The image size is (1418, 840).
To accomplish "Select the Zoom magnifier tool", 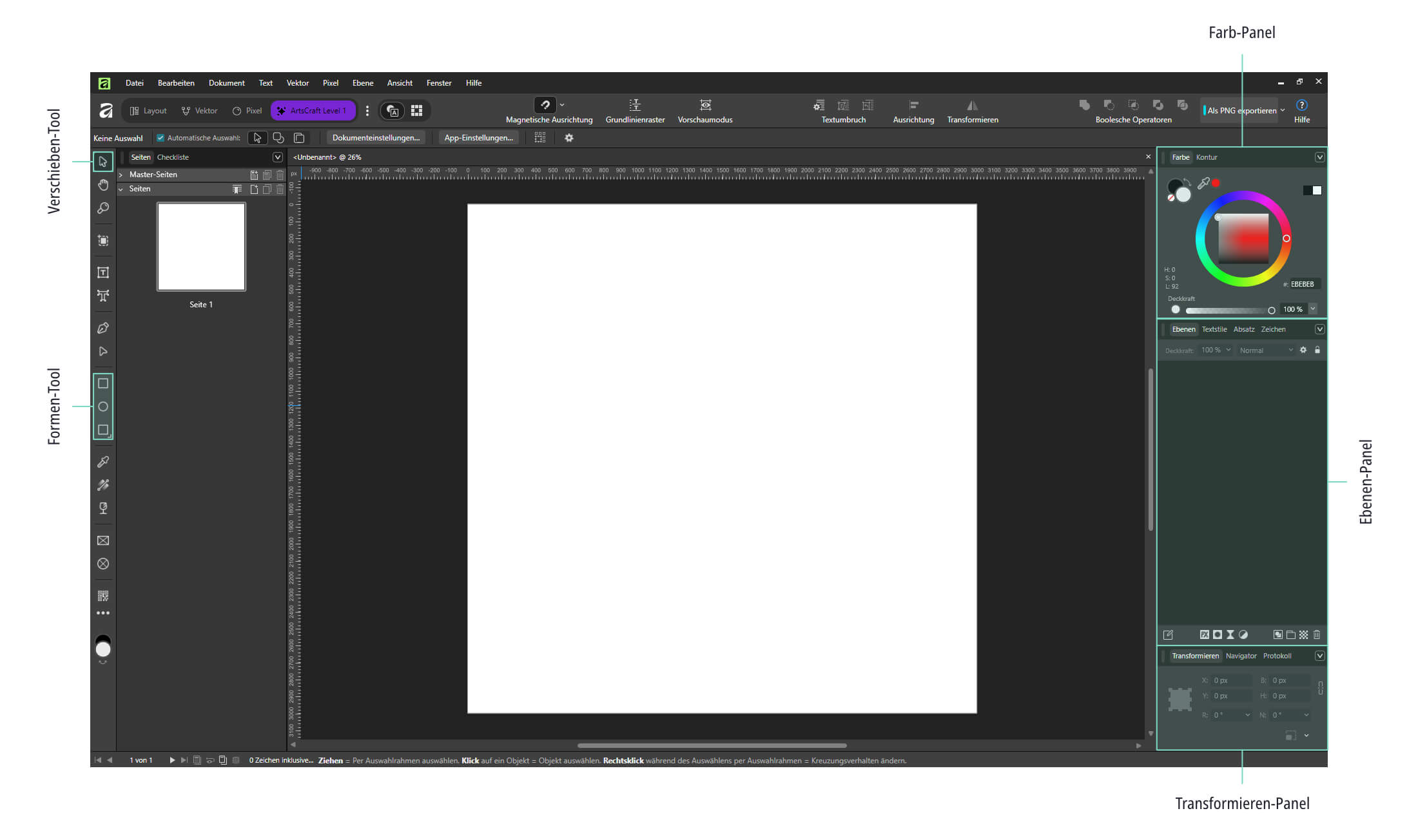I will click(103, 208).
